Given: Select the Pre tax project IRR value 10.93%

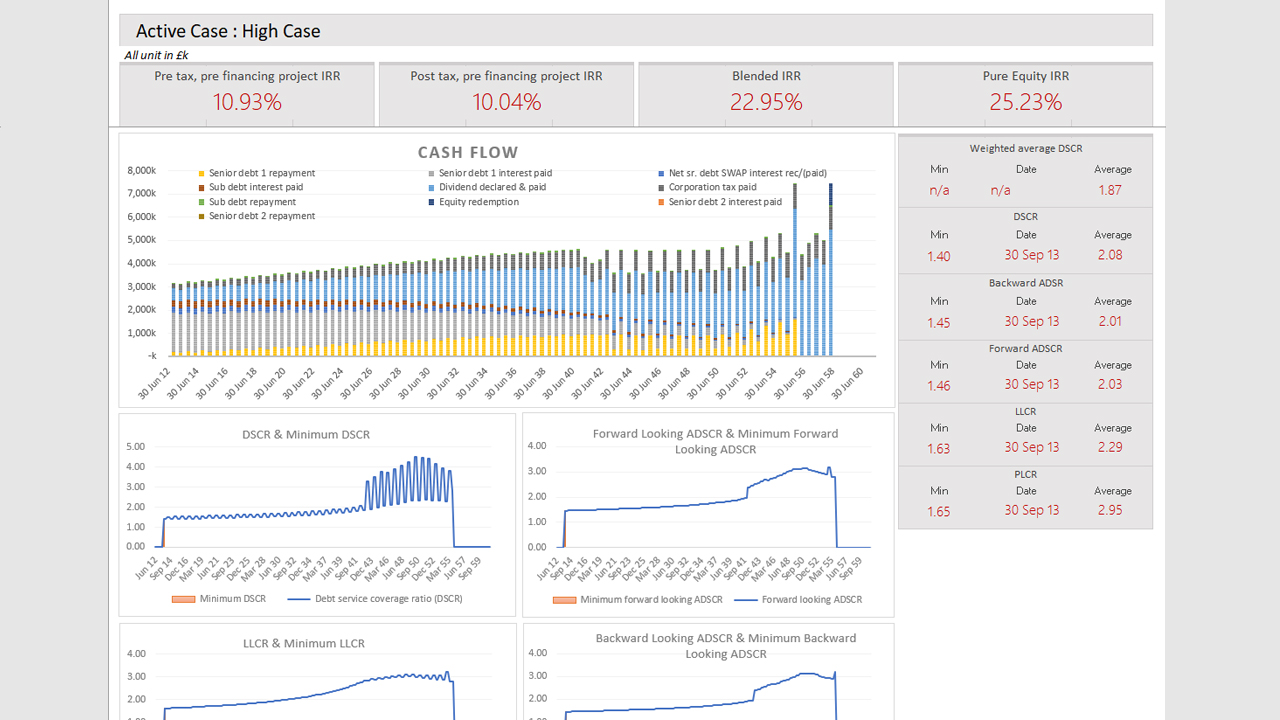Looking at the screenshot, I should 246,102.
